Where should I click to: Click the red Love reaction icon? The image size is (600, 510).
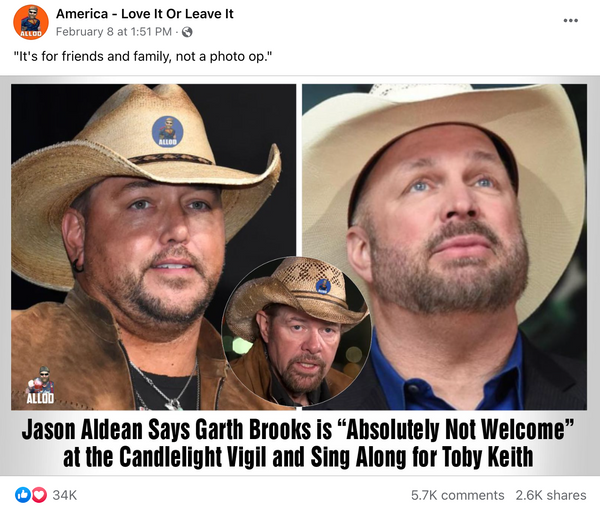tap(39, 495)
